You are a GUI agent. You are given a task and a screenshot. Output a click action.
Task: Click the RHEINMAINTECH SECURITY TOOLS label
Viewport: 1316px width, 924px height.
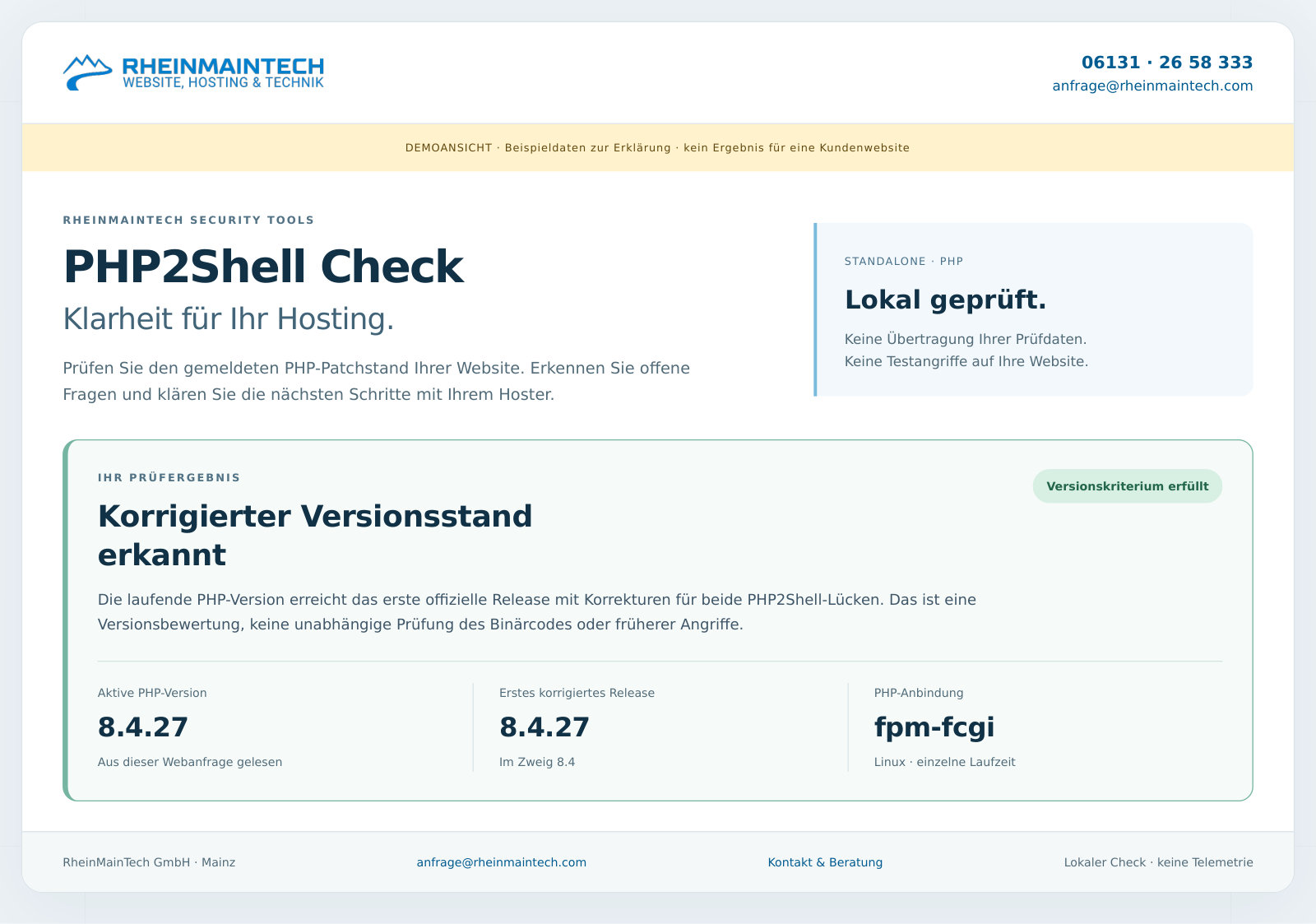coord(188,220)
